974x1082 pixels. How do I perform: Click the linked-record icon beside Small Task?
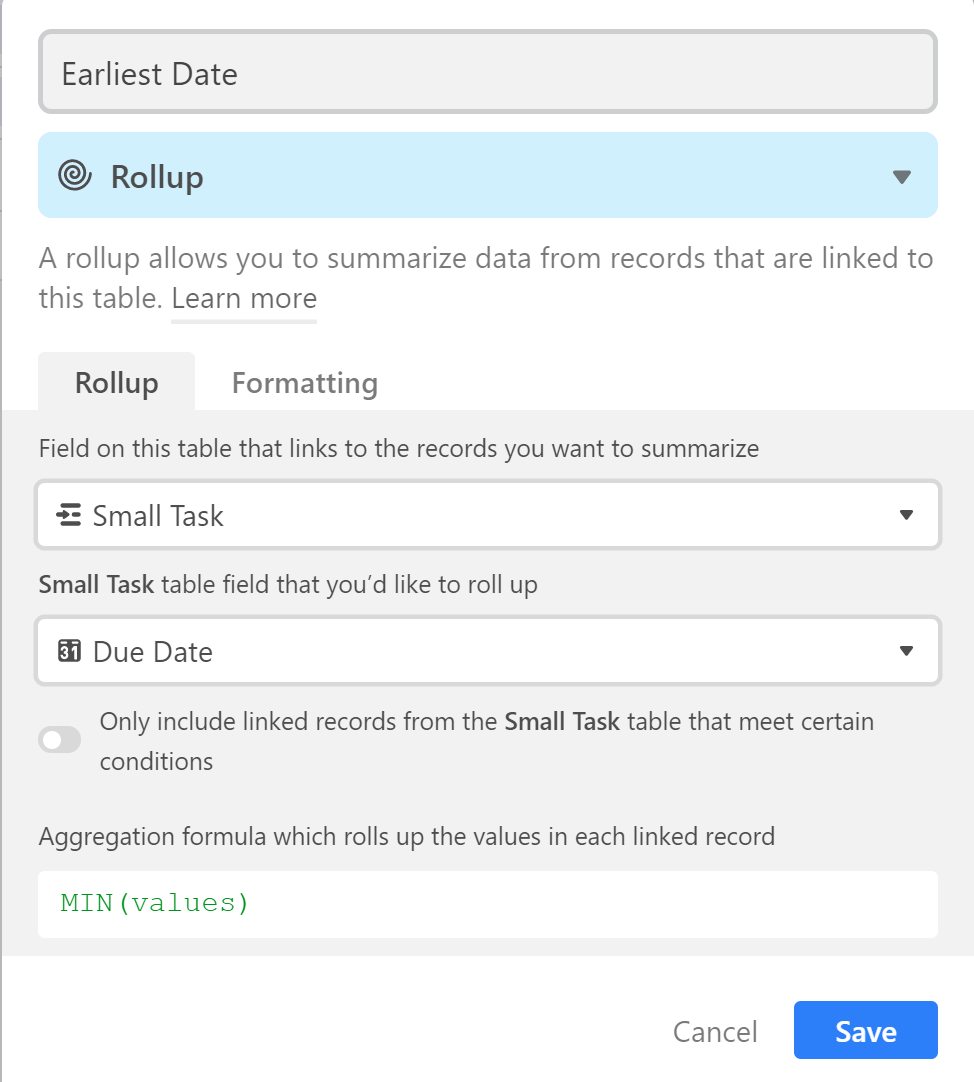point(69,515)
